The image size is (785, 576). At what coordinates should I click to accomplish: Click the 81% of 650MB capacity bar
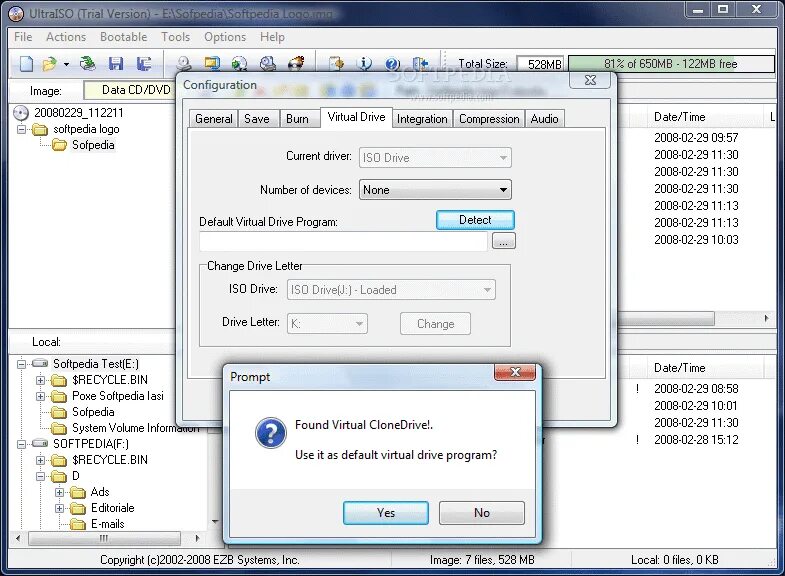tap(671, 64)
